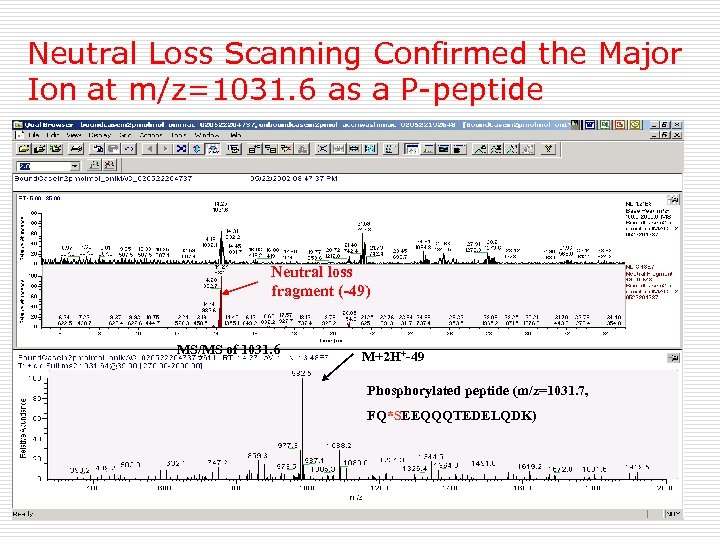Open the combo box dropdown arrow
This screenshot has width=720, height=540.
coord(74,166)
